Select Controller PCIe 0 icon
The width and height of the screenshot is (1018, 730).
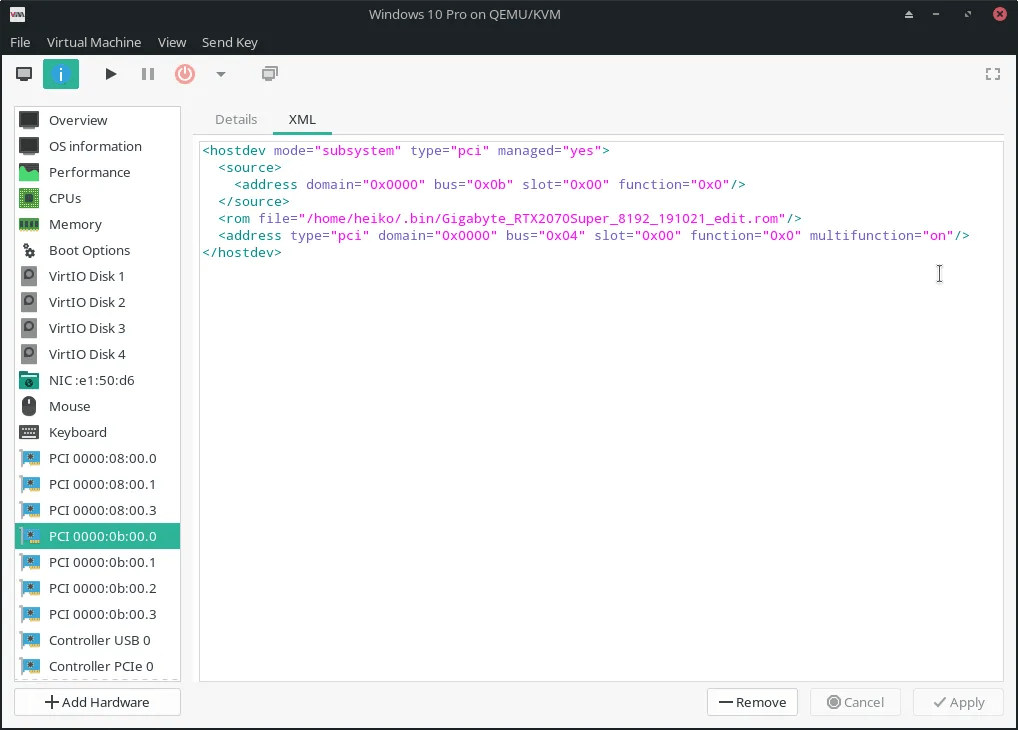point(30,666)
